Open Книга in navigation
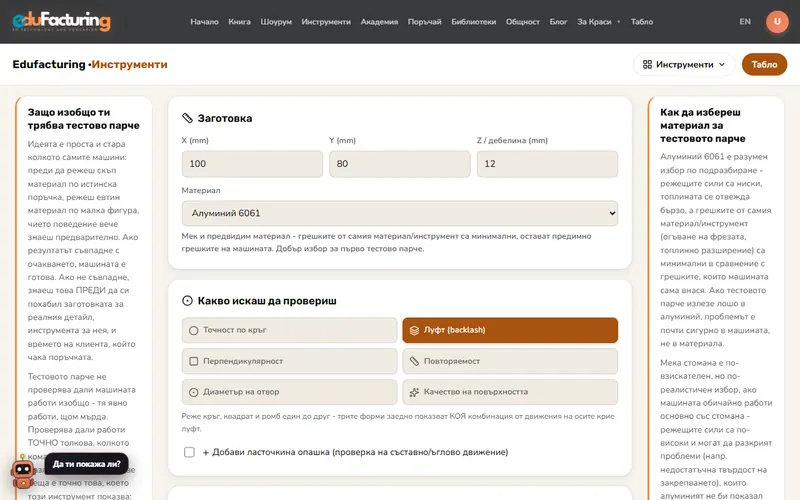The width and height of the screenshot is (800, 500). coord(239,21)
